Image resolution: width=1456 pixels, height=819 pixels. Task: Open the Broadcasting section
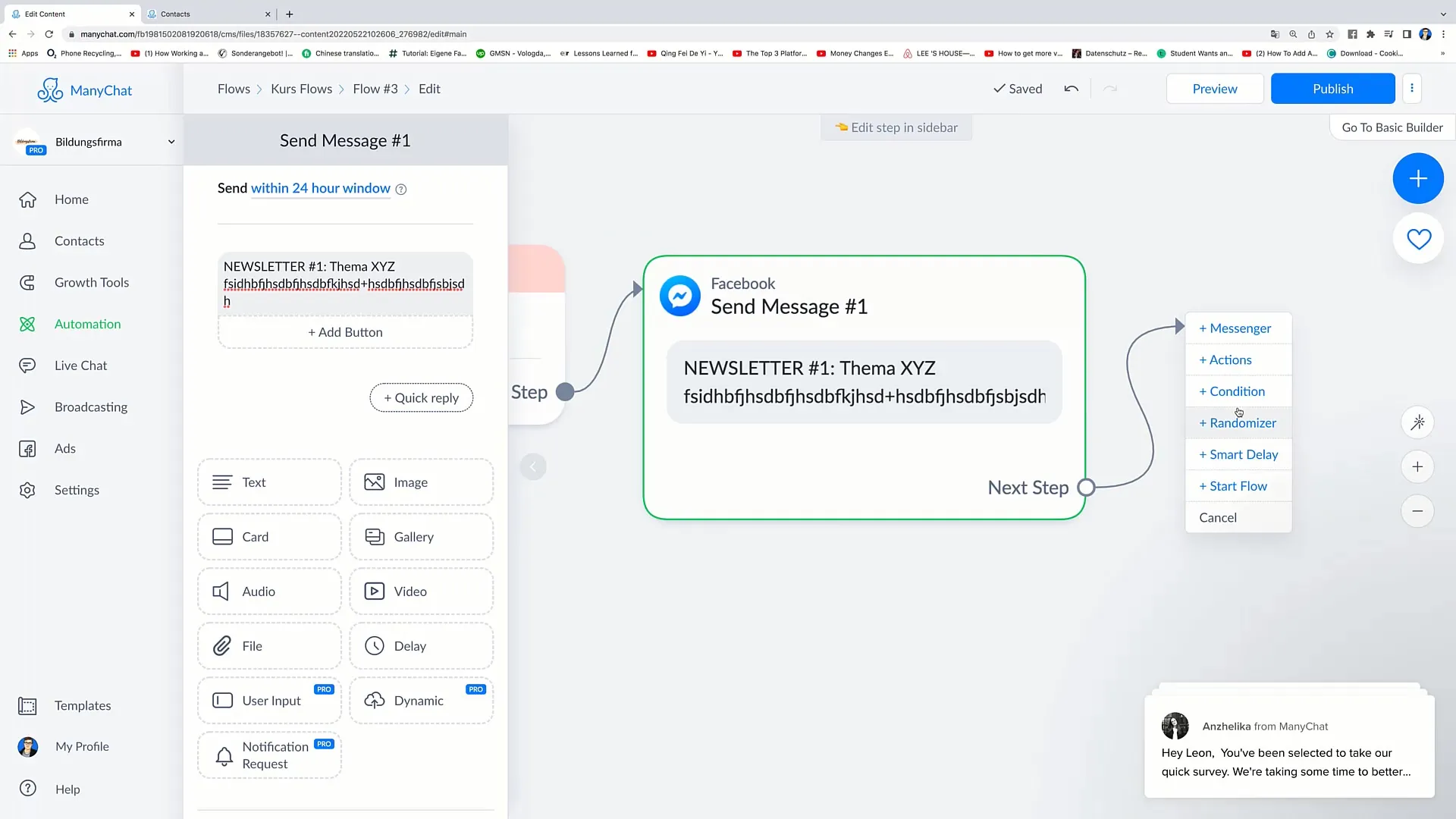click(90, 406)
